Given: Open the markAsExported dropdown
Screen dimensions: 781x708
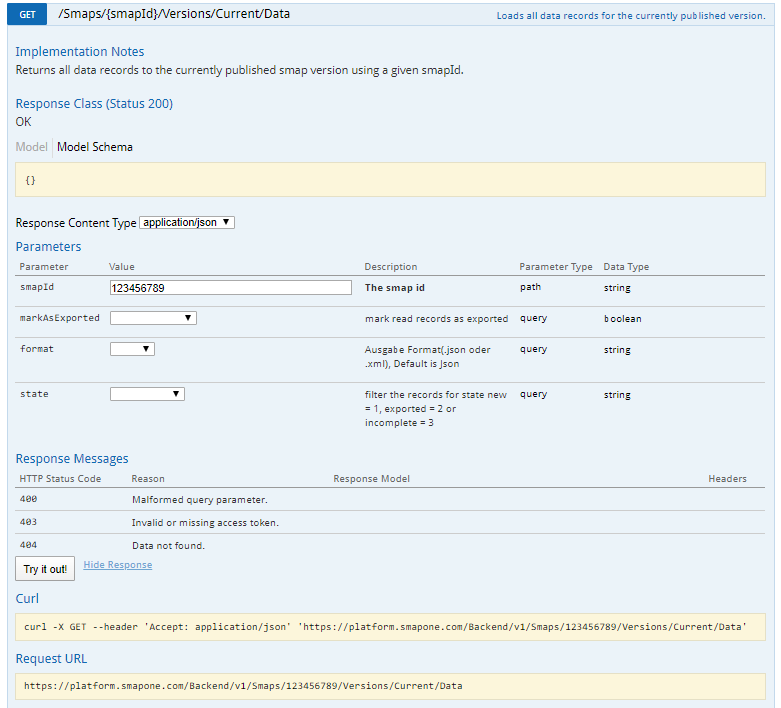Looking at the screenshot, I should [x=153, y=318].
